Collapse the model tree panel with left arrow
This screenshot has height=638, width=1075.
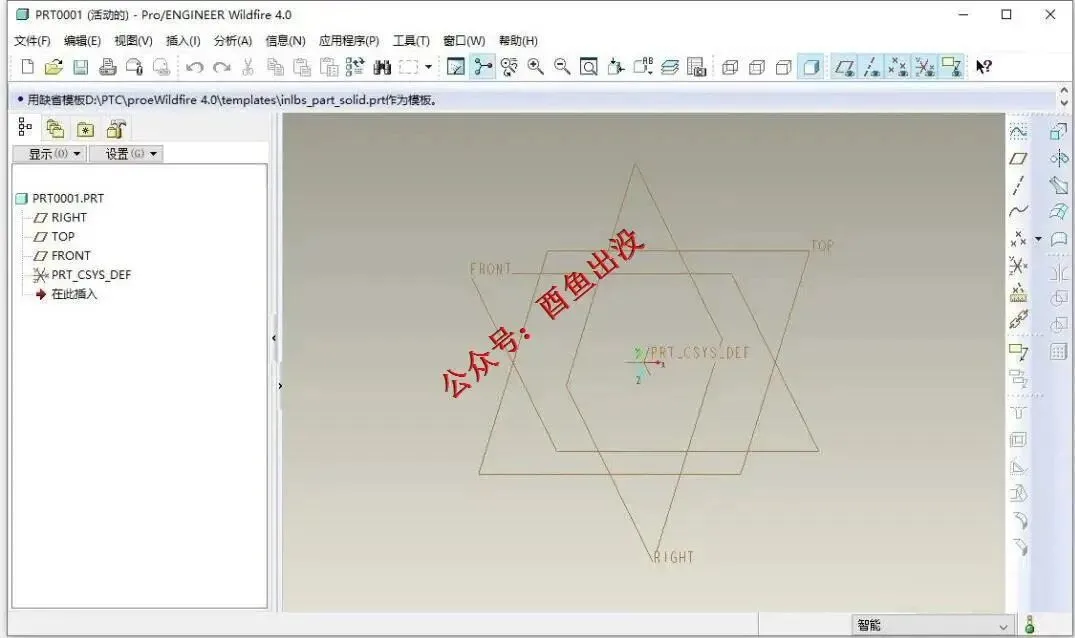click(274, 338)
